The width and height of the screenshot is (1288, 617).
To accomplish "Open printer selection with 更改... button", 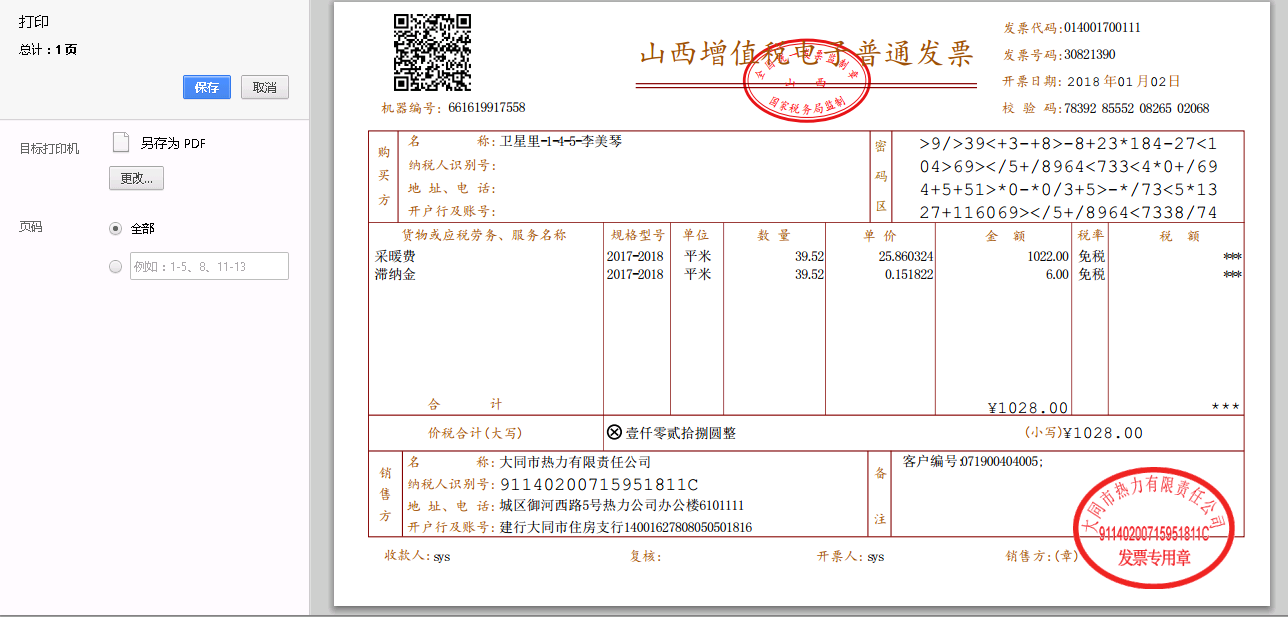I will [136, 178].
